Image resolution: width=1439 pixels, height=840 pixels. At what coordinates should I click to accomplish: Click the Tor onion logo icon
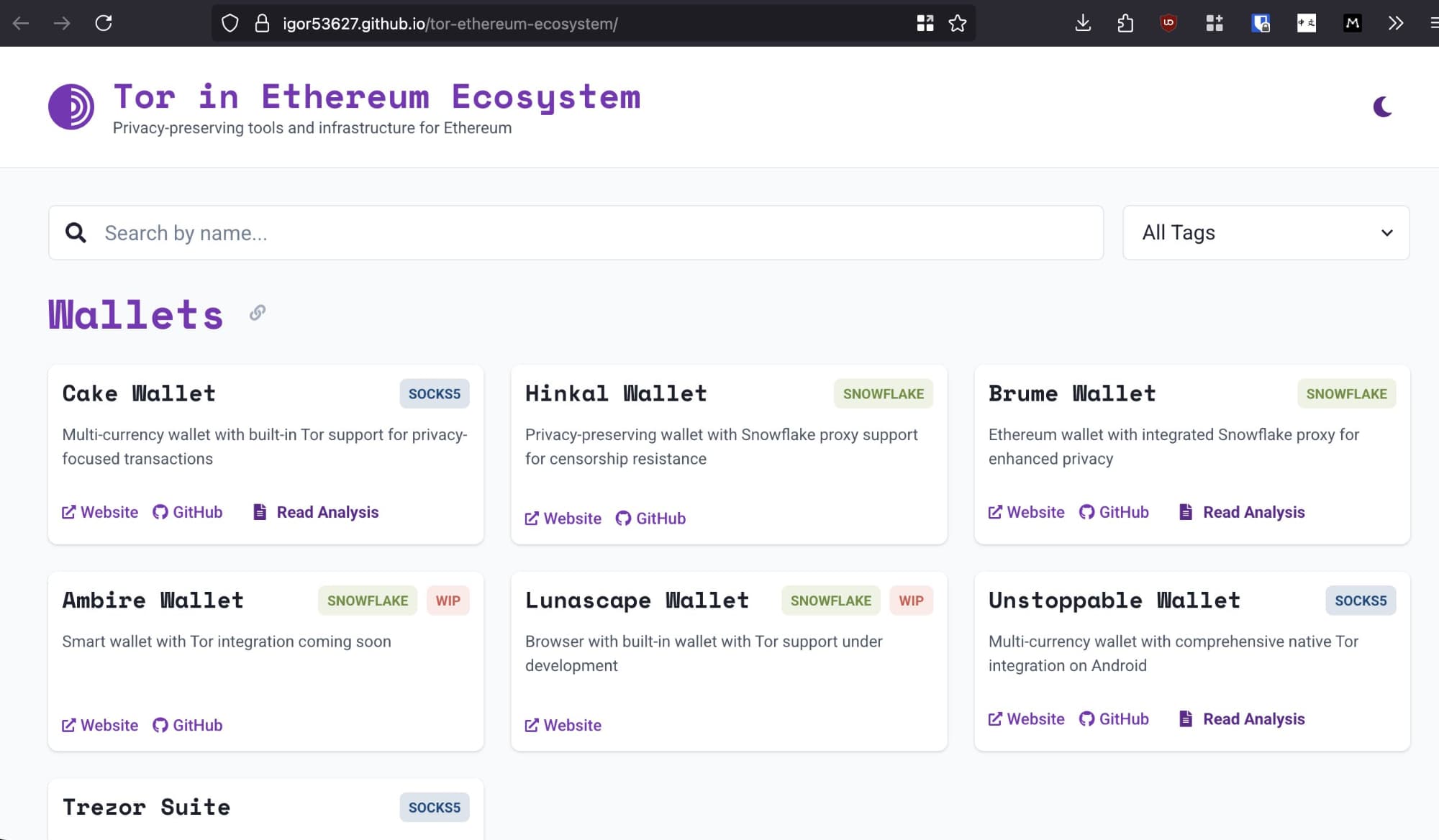coord(71,107)
